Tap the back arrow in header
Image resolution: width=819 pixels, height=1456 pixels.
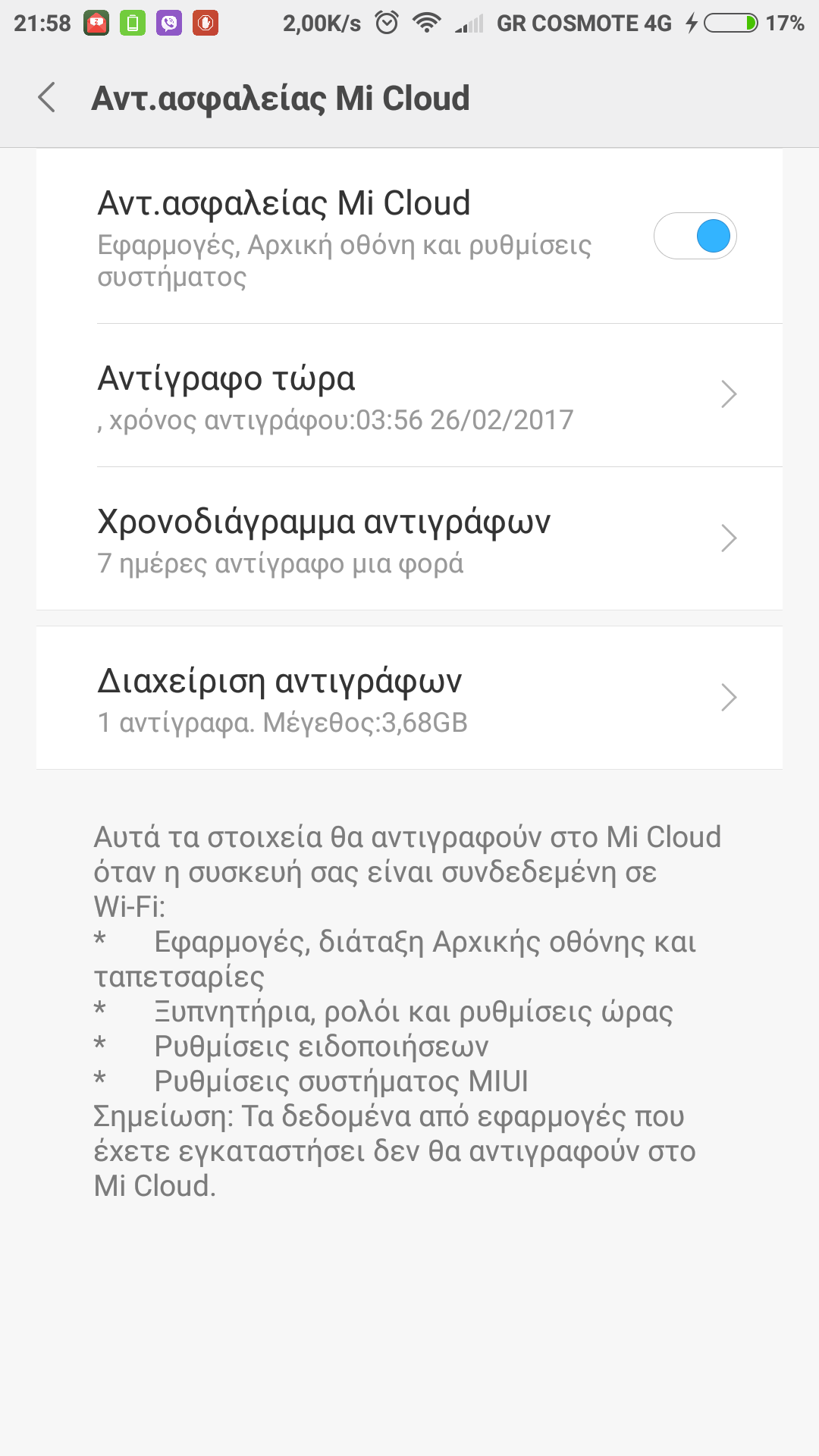click(x=47, y=98)
